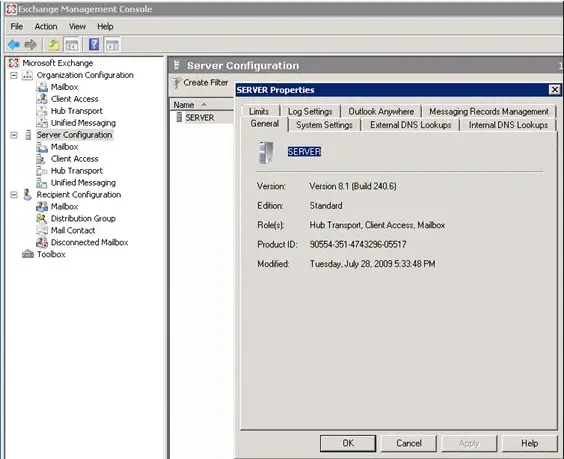Screen dimensions: 564x459
Task: Click the Help button in Properties dialog
Action: pos(529,443)
